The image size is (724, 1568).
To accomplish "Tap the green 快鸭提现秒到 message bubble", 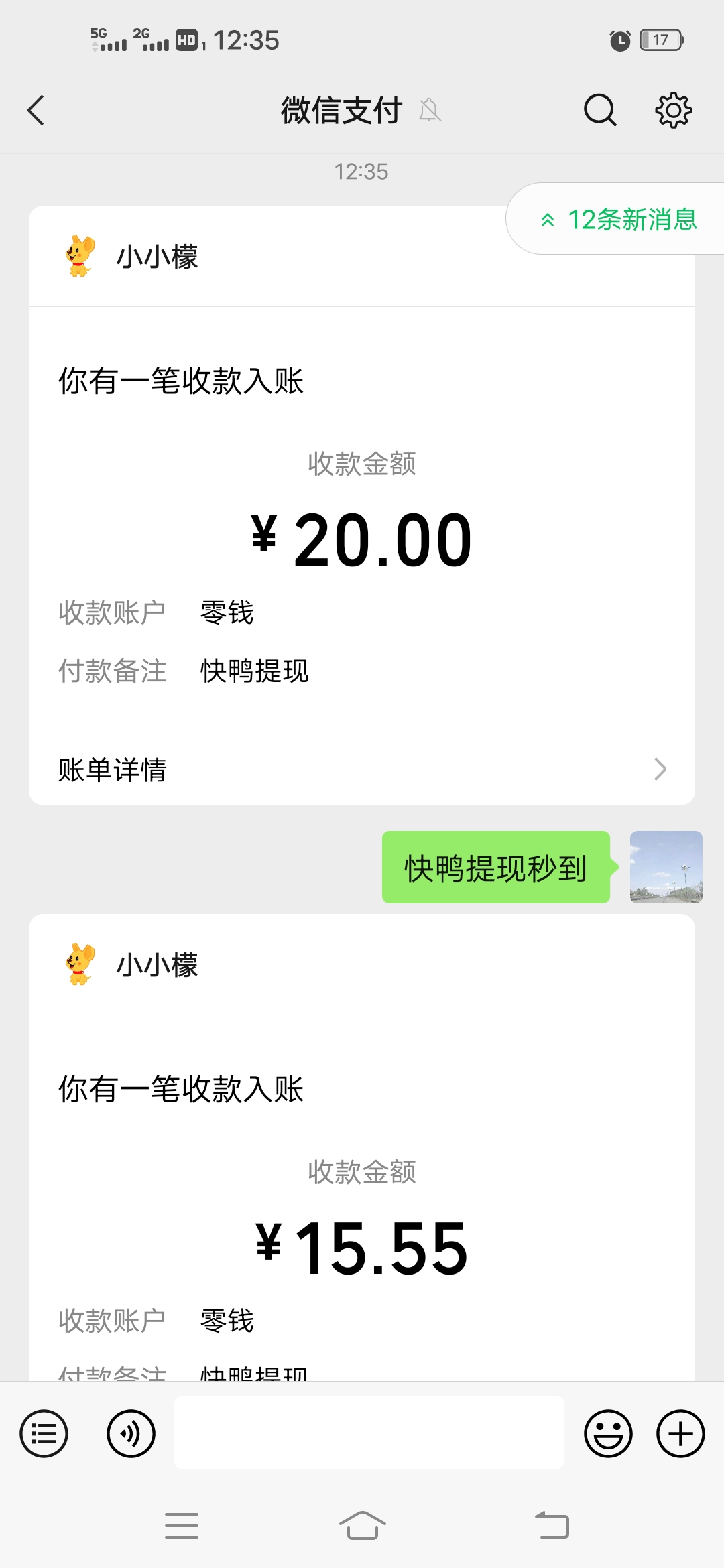I will pos(496,868).
